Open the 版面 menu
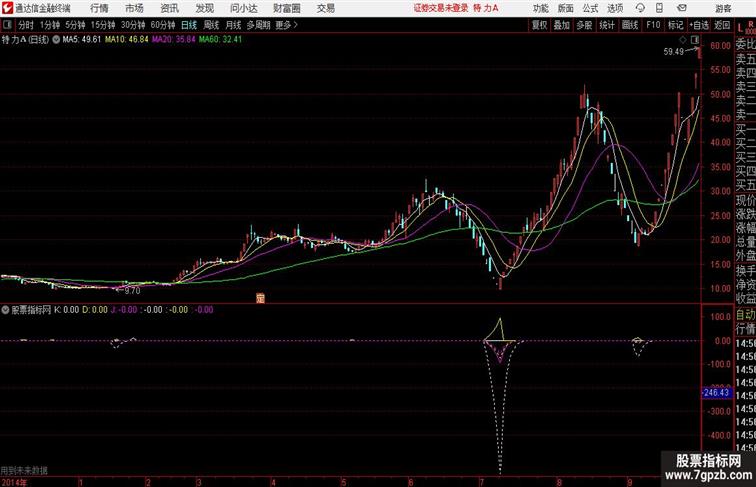The image size is (756, 487). click(x=566, y=8)
